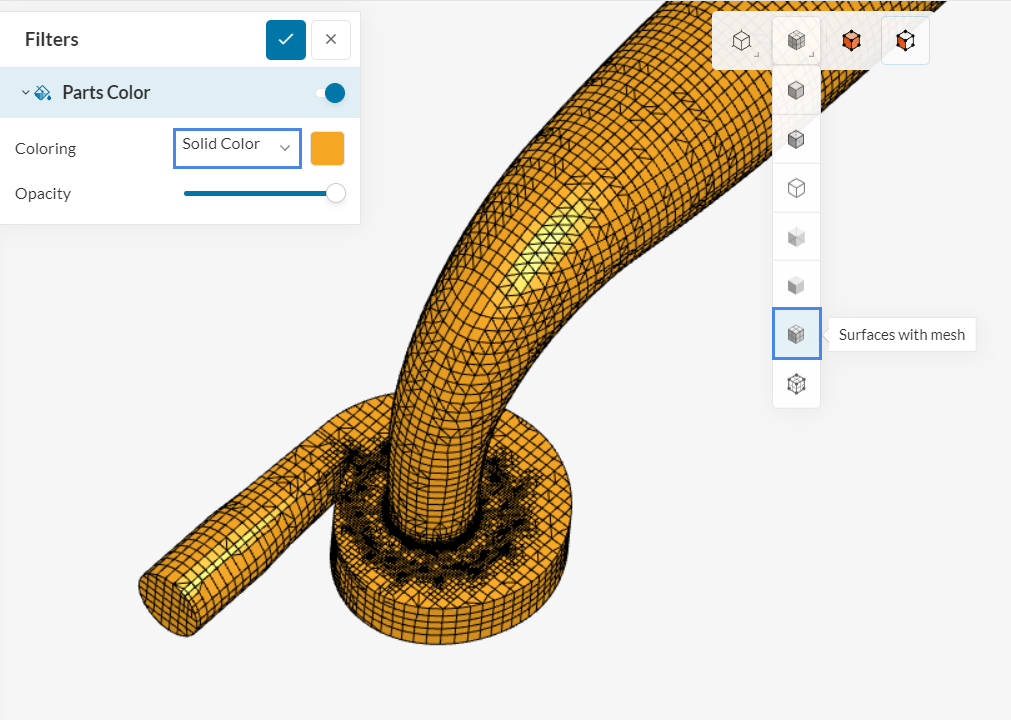Click the cube with vertices toolbar icon
The image size is (1011, 720).
coord(904,40)
